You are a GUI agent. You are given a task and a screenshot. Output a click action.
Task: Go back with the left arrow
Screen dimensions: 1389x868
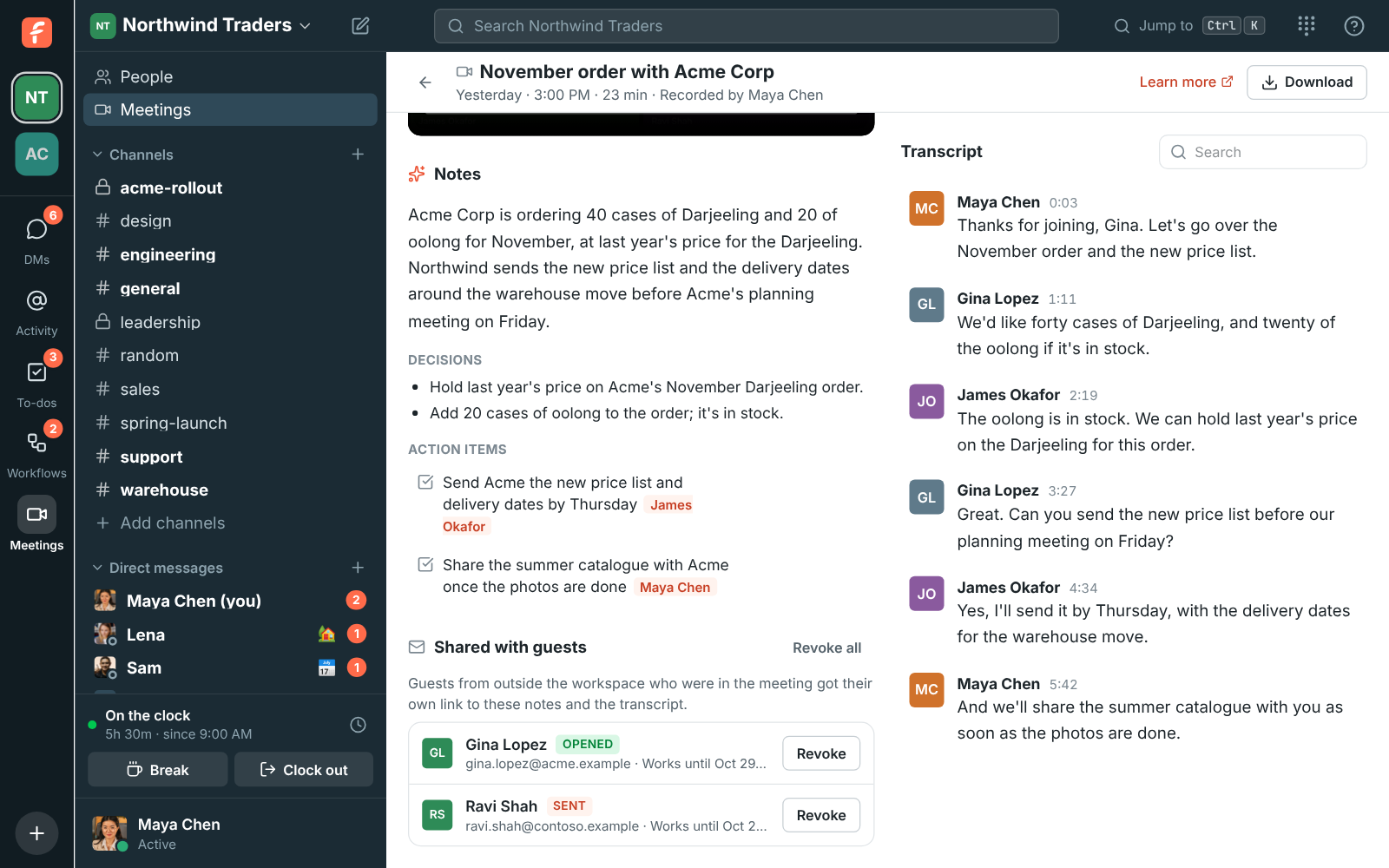click(x=425, y=82)
